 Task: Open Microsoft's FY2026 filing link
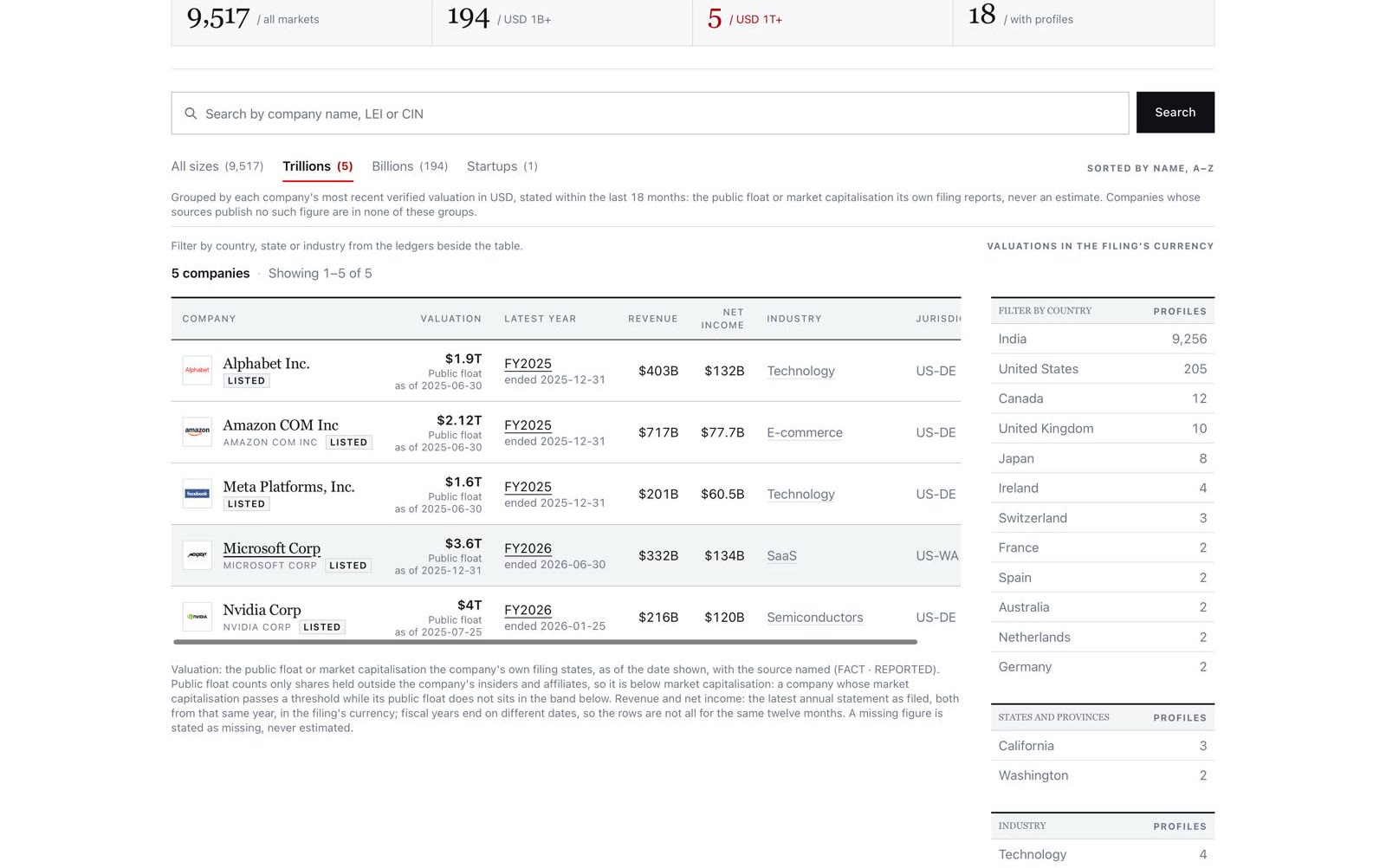click(528, 548)
